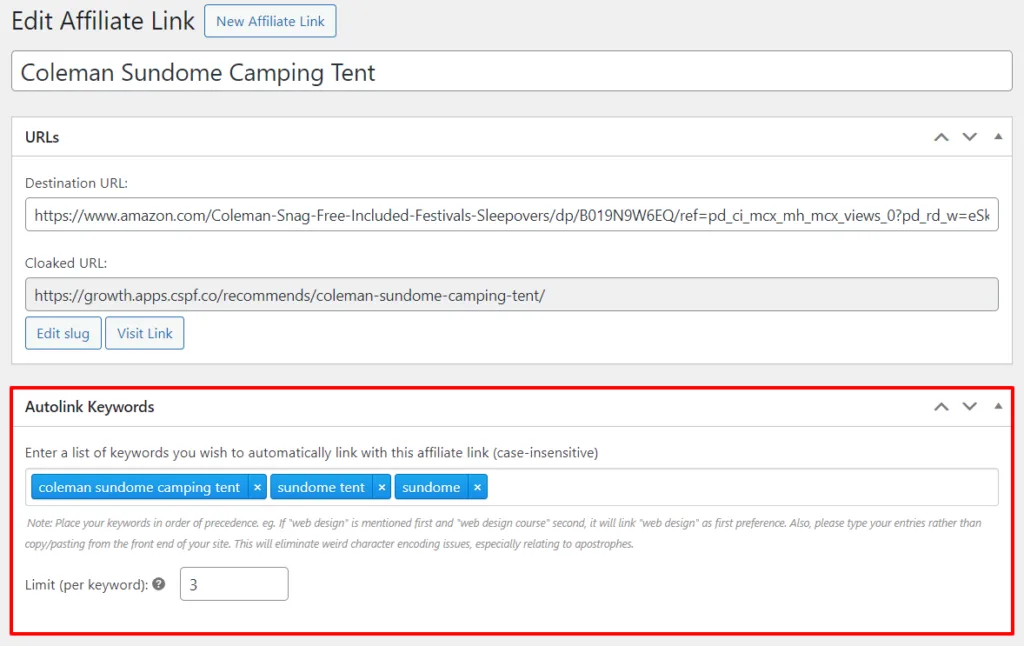Delete the 'sundome' keyword tag
The image size is (1024, 646).
pos(477,487)
